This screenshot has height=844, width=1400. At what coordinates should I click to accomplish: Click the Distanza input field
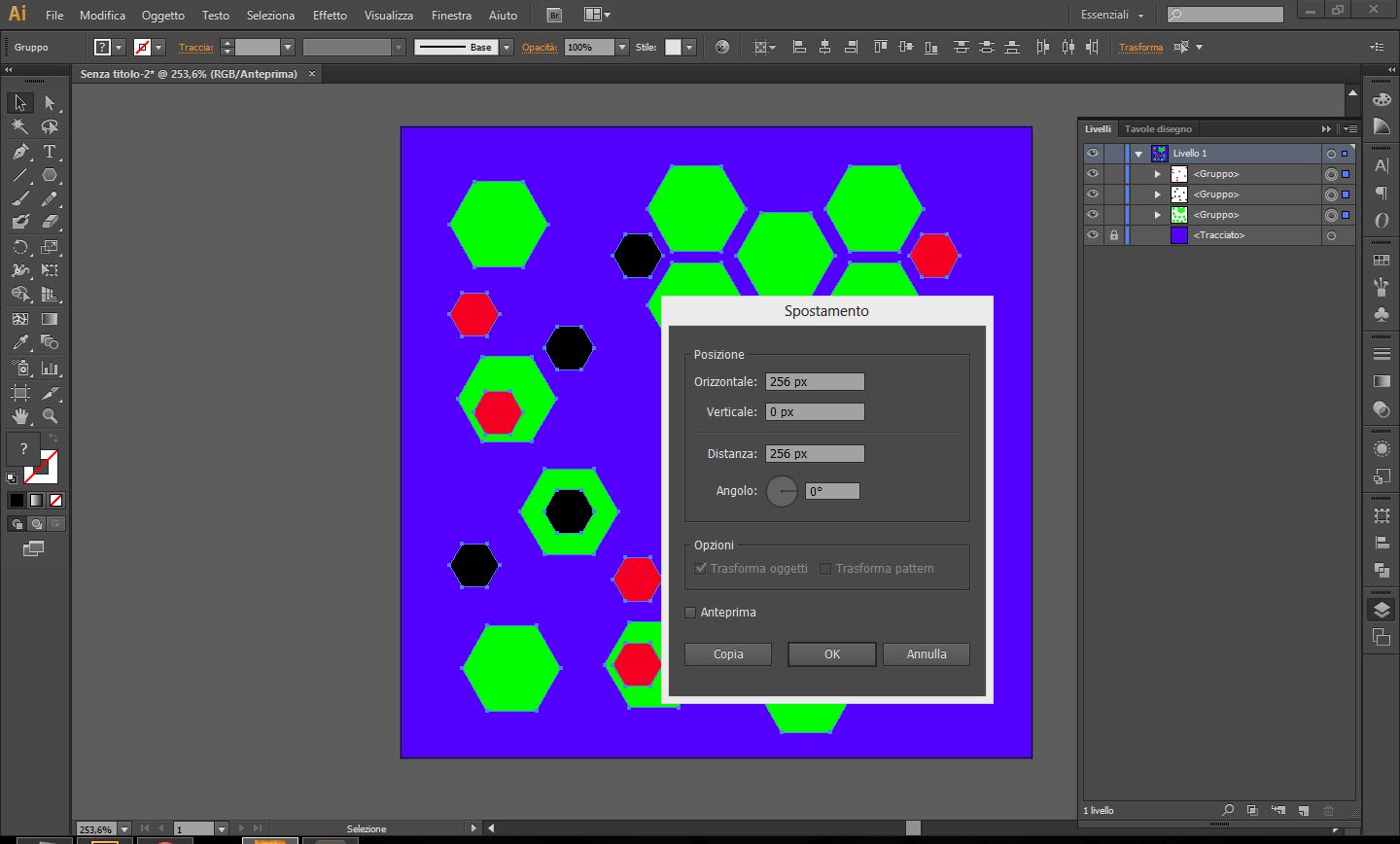[x=815, y=454]
